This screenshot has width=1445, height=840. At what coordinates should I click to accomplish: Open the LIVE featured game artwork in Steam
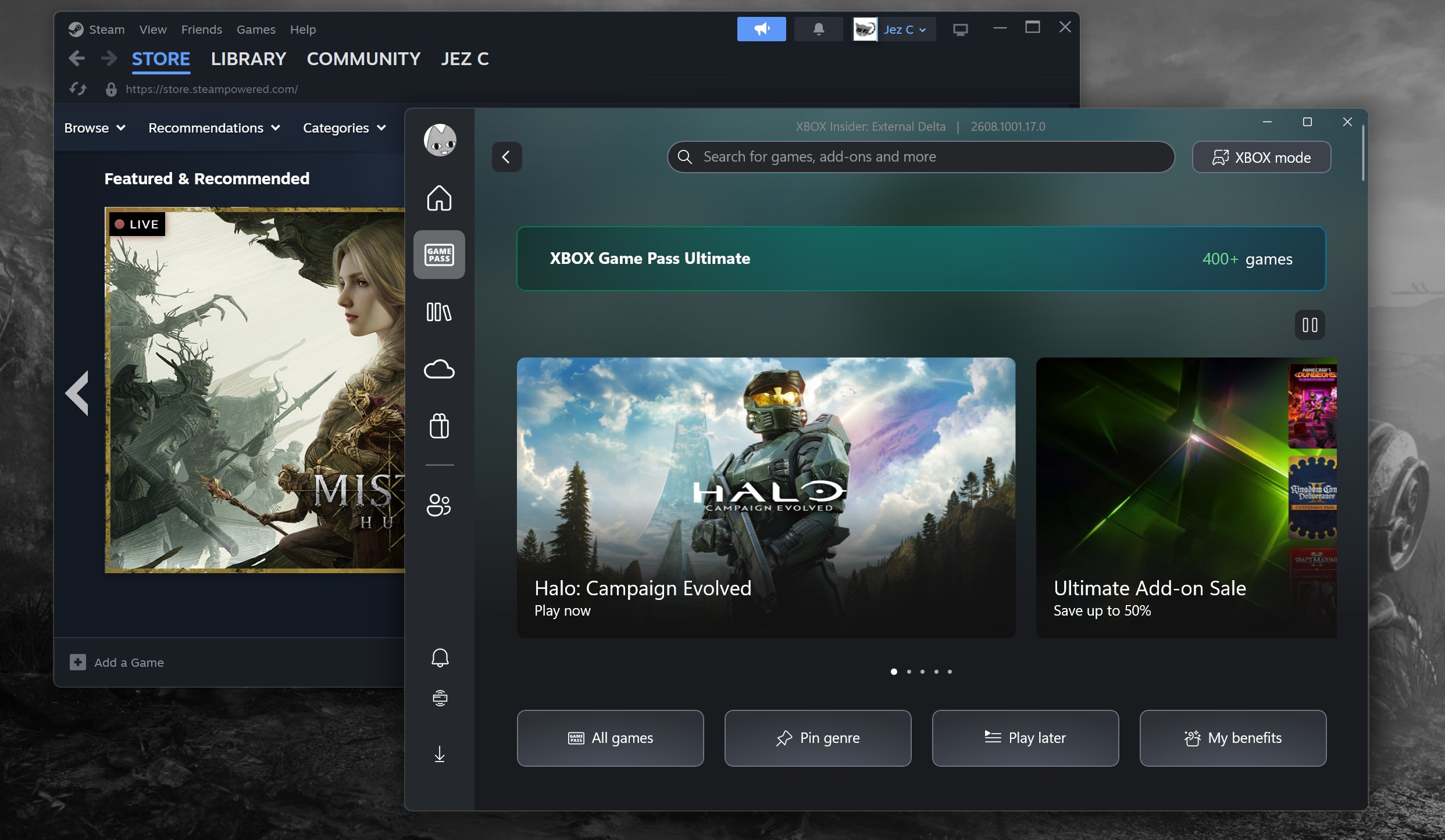pos(255,390)
